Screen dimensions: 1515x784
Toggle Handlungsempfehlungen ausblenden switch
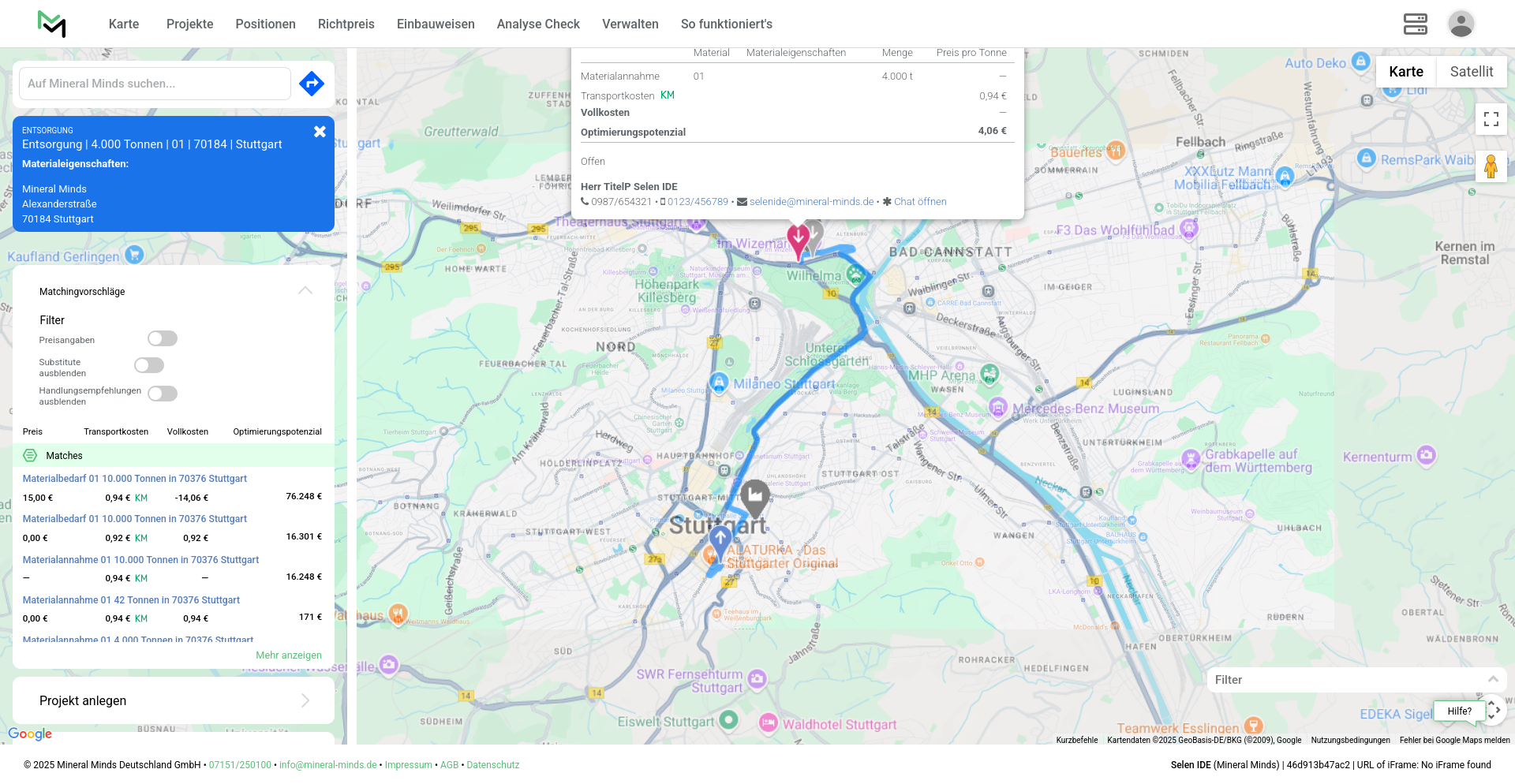tap(163, 394)
